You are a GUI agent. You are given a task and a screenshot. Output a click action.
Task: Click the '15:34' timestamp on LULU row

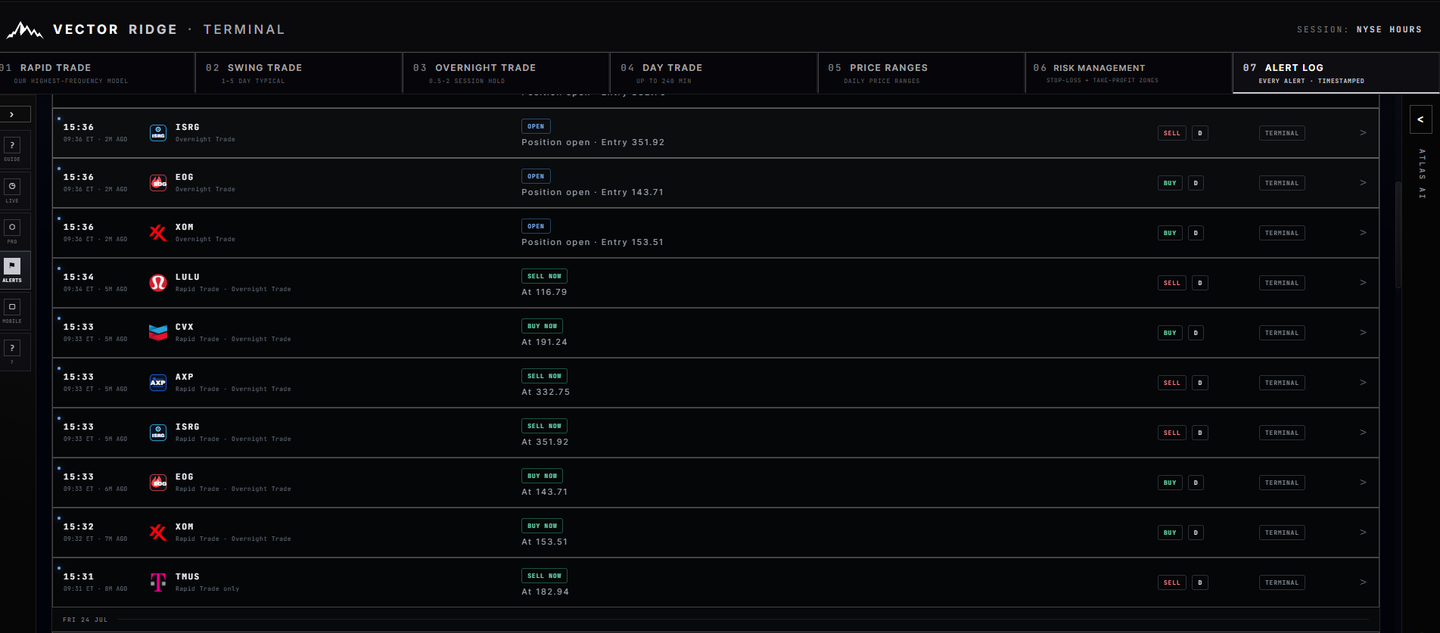pyautogui.click(x=78, y=277)
